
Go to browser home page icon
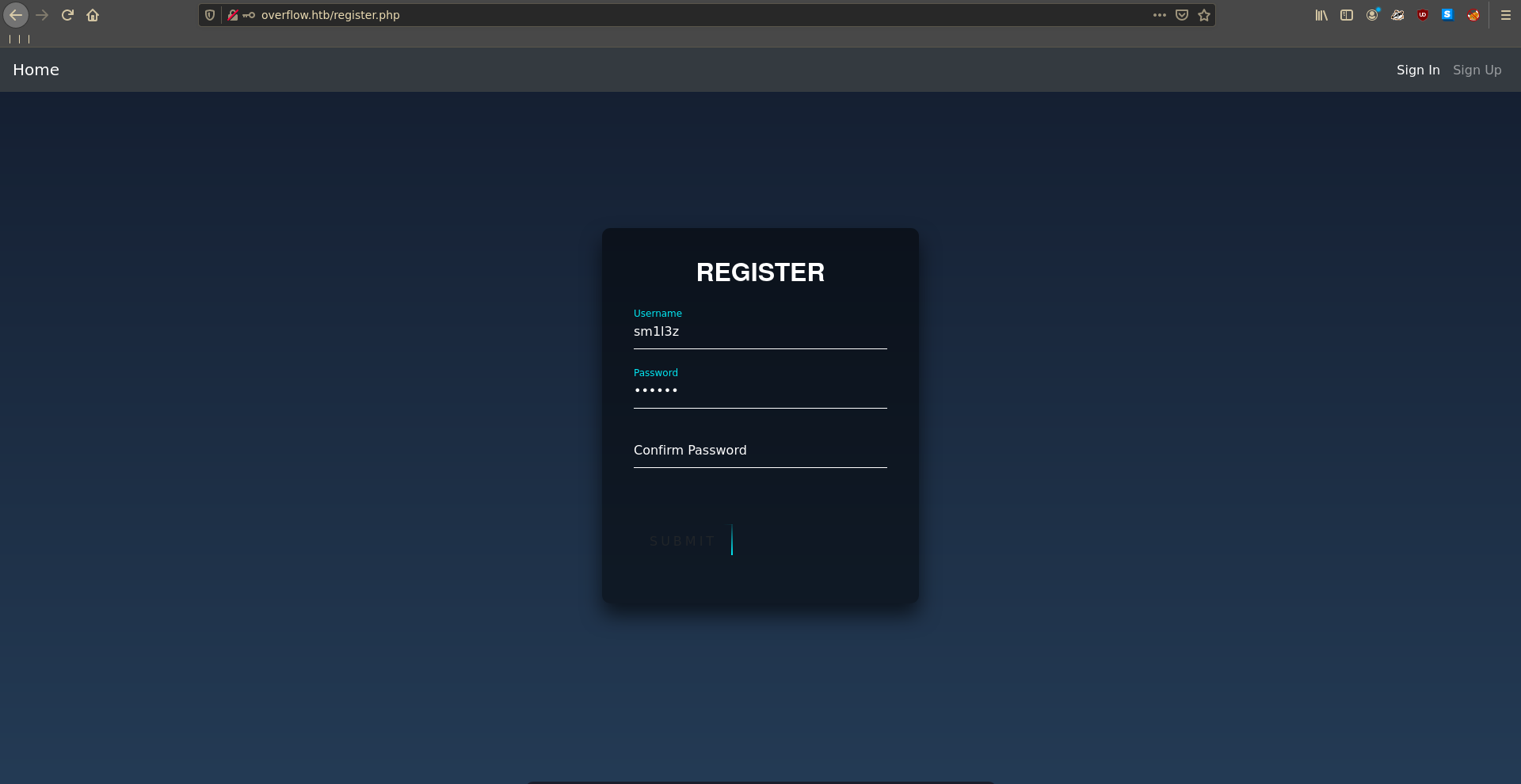coord(93,15)
